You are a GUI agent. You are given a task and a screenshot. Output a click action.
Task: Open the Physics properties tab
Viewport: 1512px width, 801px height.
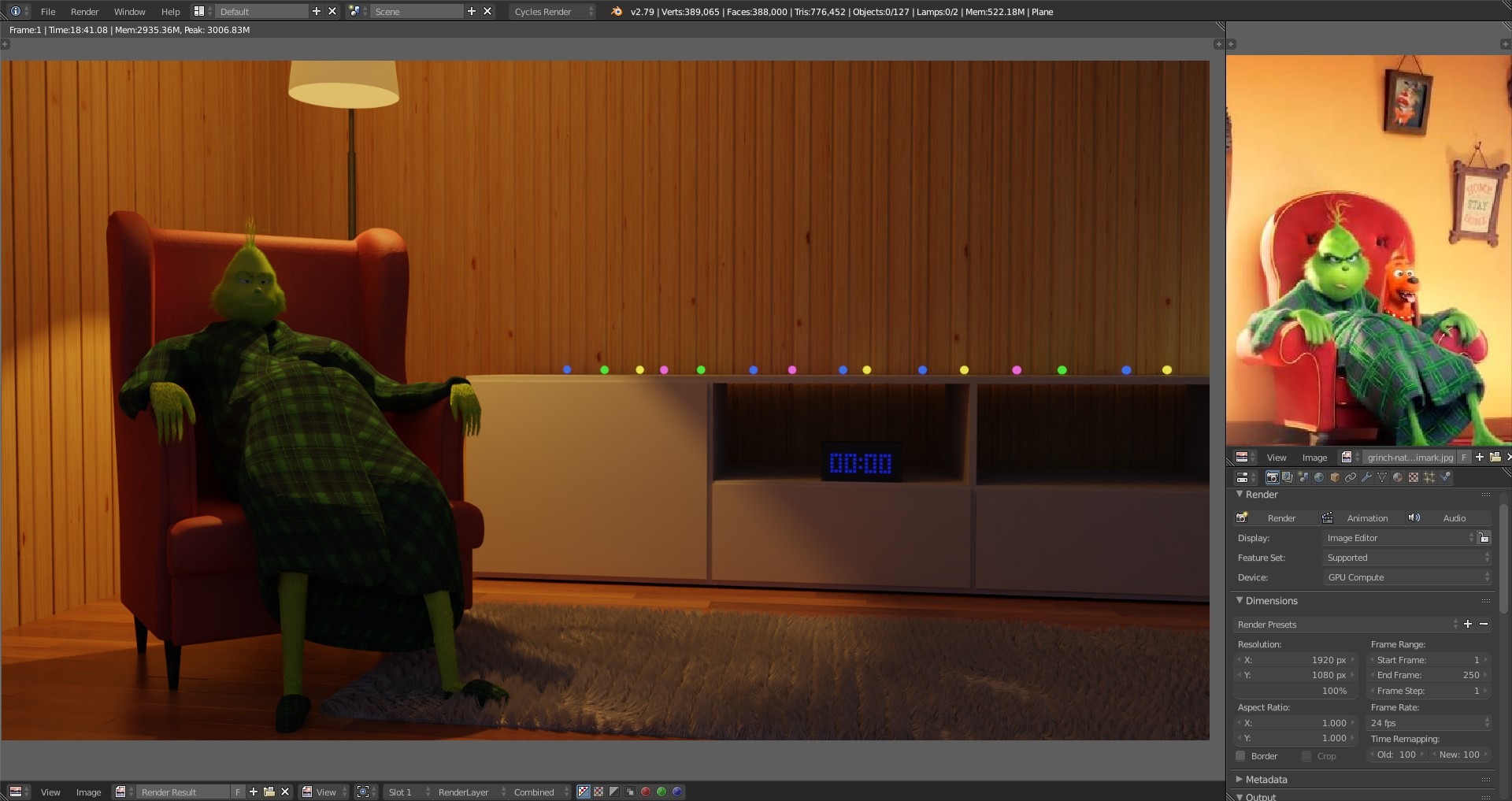(x=1445, y=477)
